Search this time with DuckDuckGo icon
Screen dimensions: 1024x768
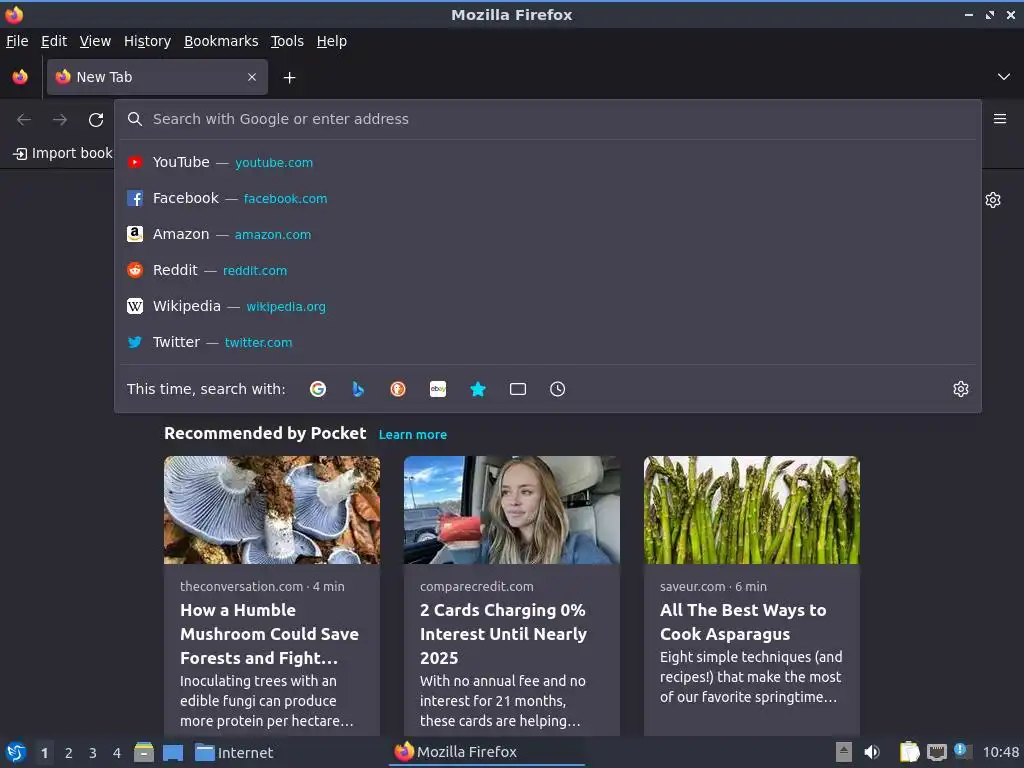pos(398,389)
